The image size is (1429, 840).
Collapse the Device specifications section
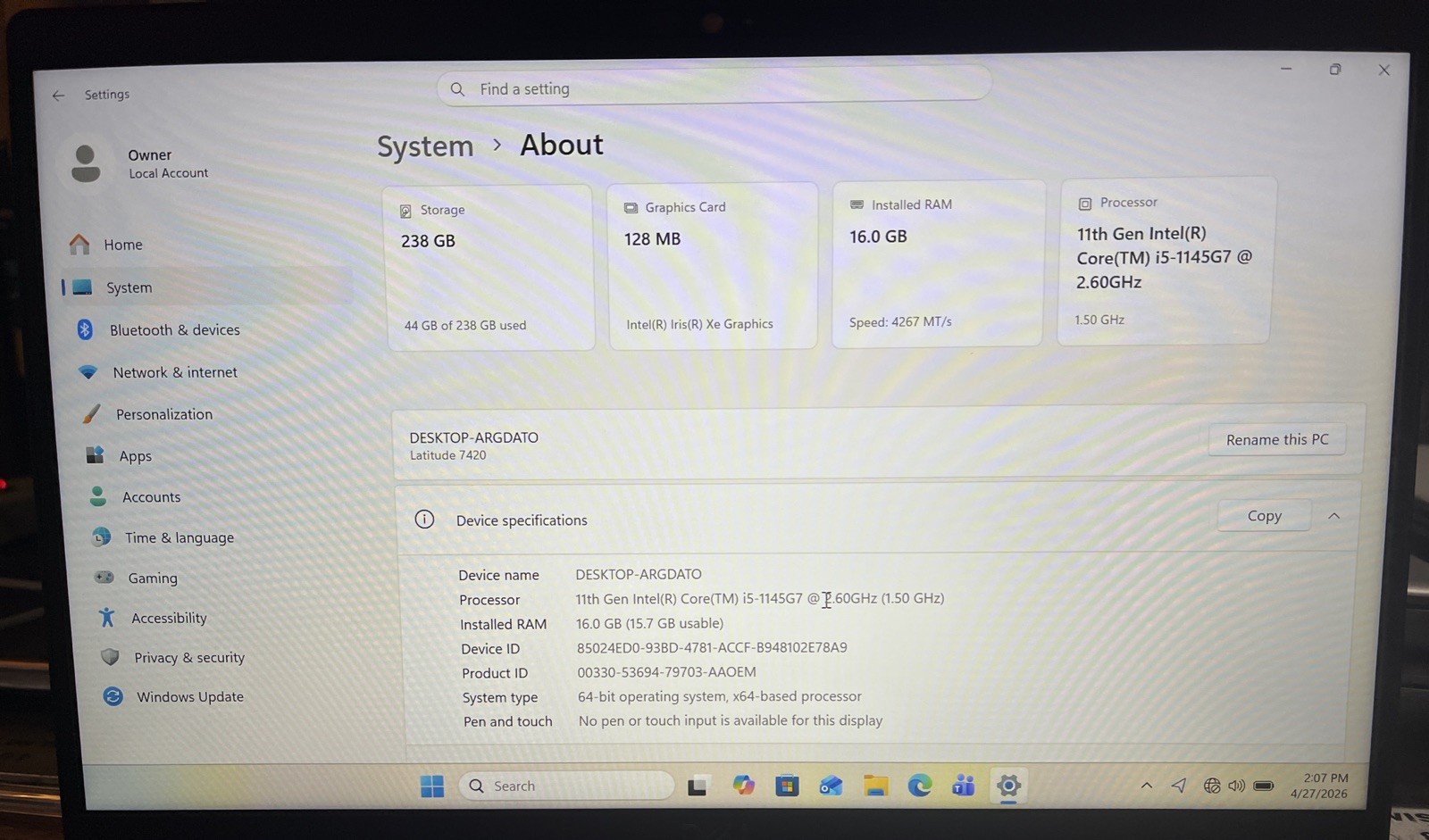(x=1333, y=516)
